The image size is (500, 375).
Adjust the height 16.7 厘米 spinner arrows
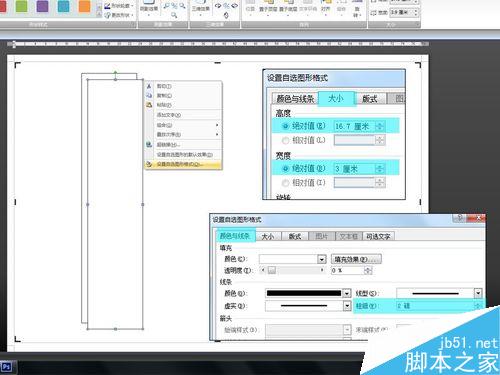(x=380, y=126)
